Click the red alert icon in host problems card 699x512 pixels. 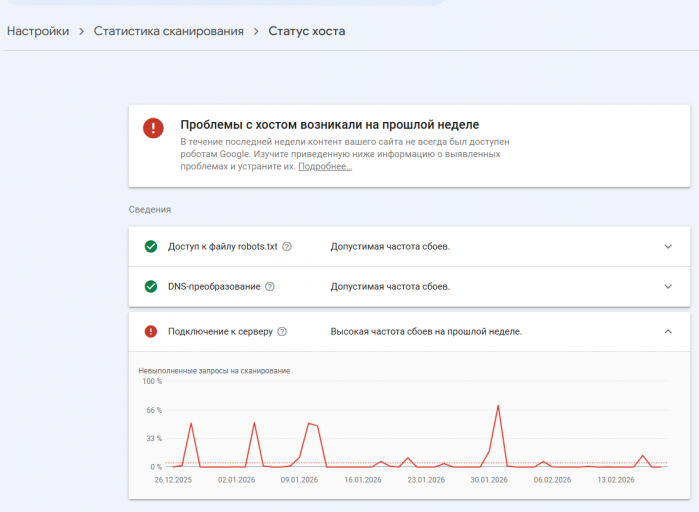pyautogui.click(x=153, y=128)
